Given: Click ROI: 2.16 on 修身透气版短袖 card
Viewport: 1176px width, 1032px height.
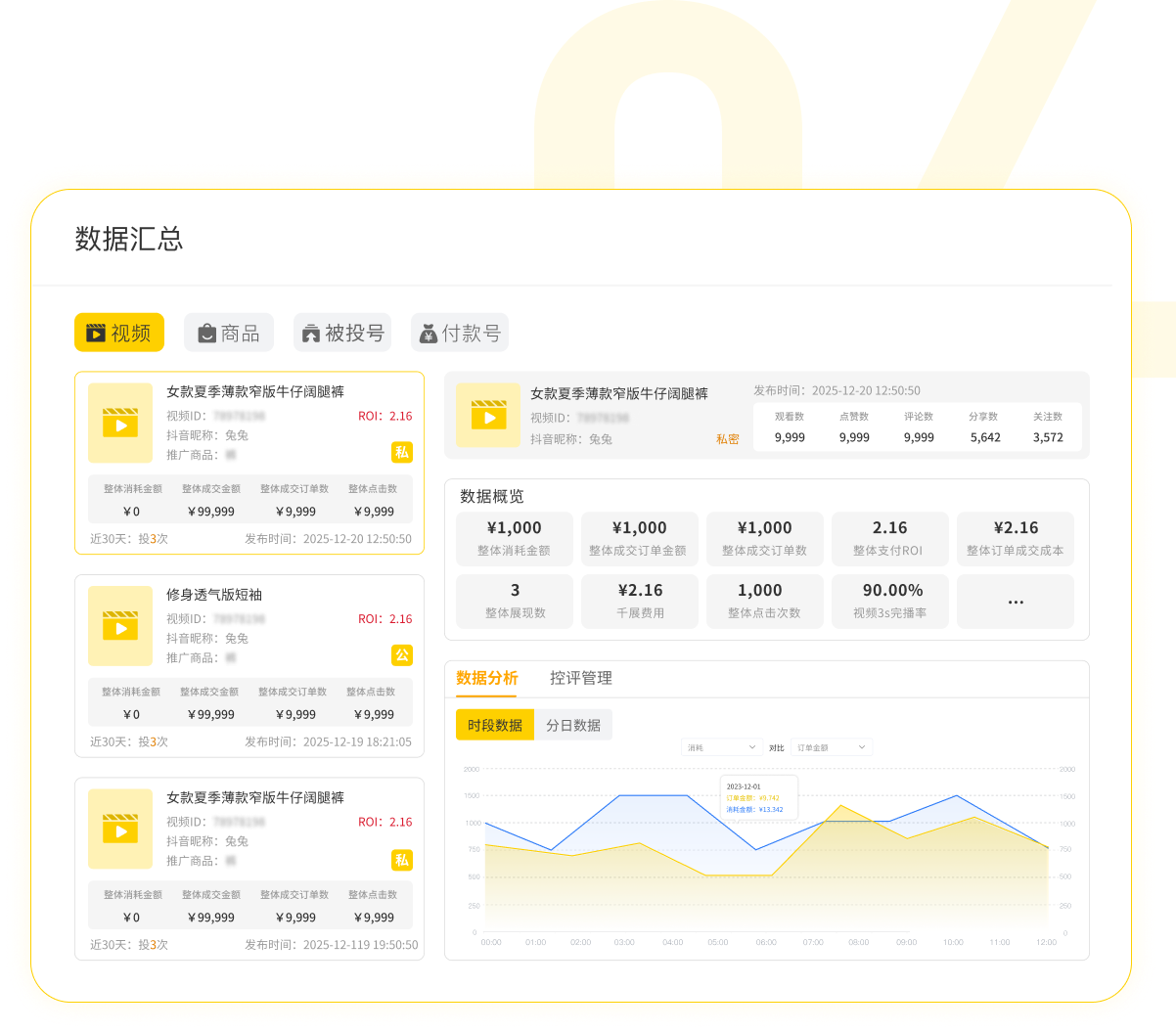Looking at the screenshot, I should pos(385,619).
